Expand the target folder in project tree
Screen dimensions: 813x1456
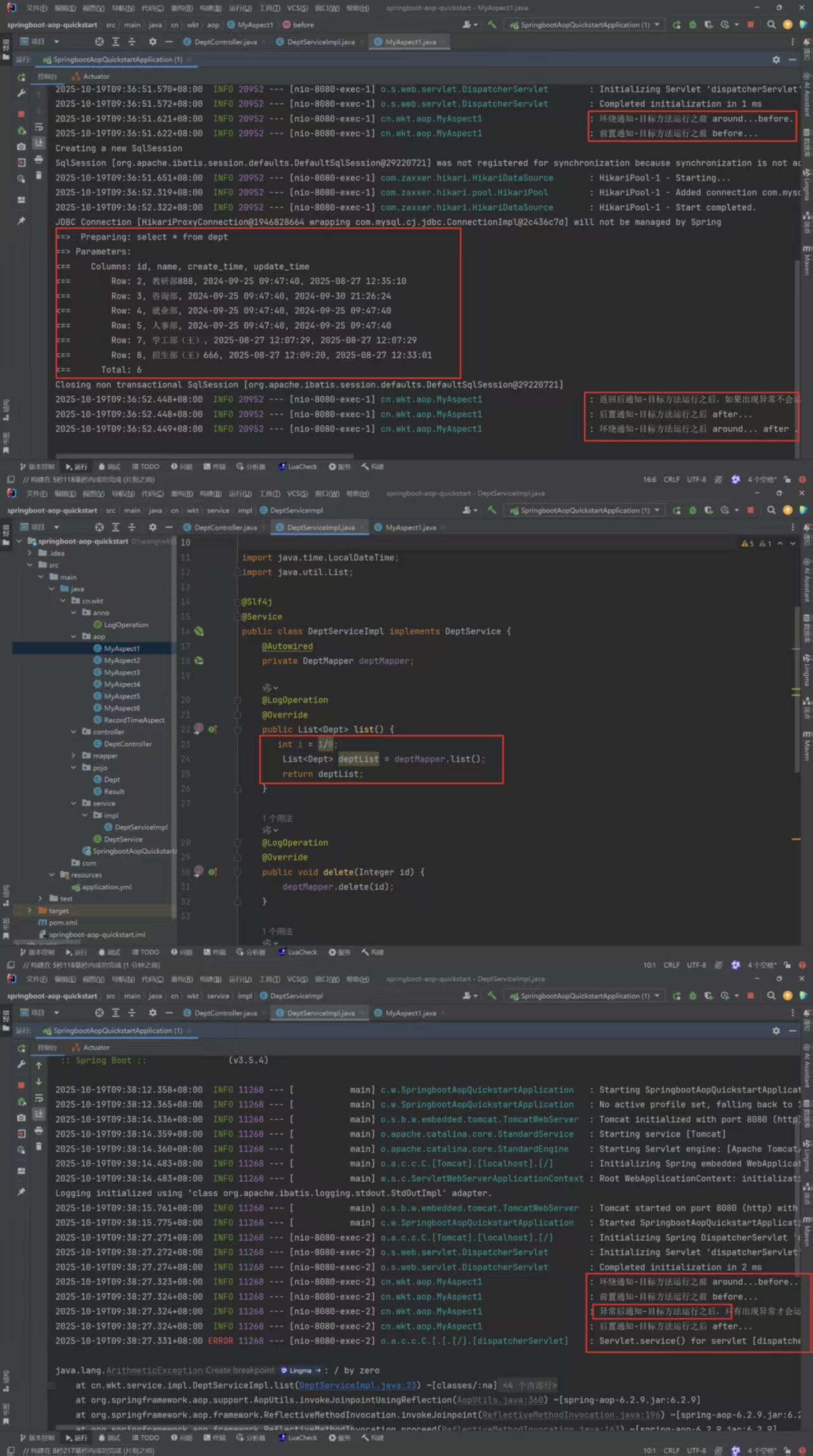pos(29,911)
